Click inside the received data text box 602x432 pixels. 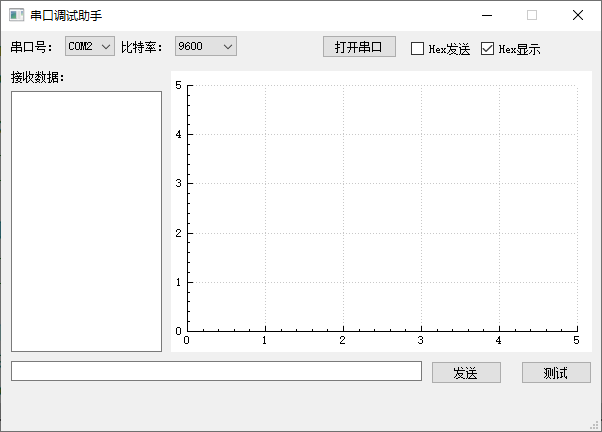click(x=86, y=221)
